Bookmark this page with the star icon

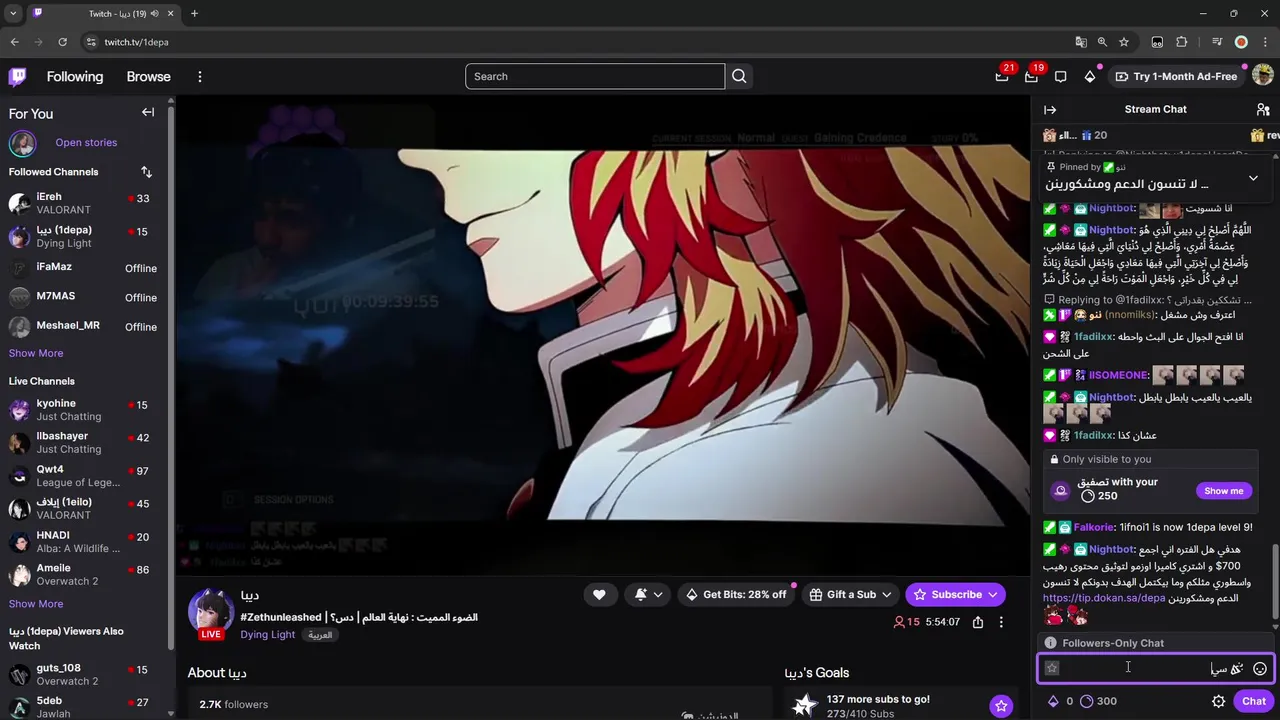coord(1124,42)
